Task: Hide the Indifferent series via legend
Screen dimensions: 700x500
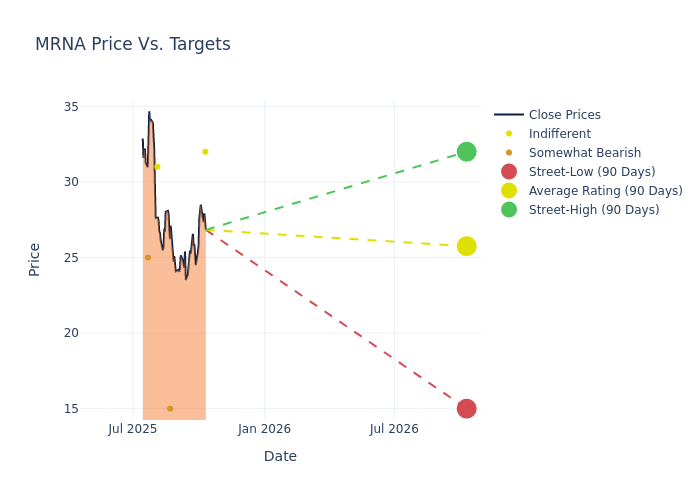Action: pos(559,134)
